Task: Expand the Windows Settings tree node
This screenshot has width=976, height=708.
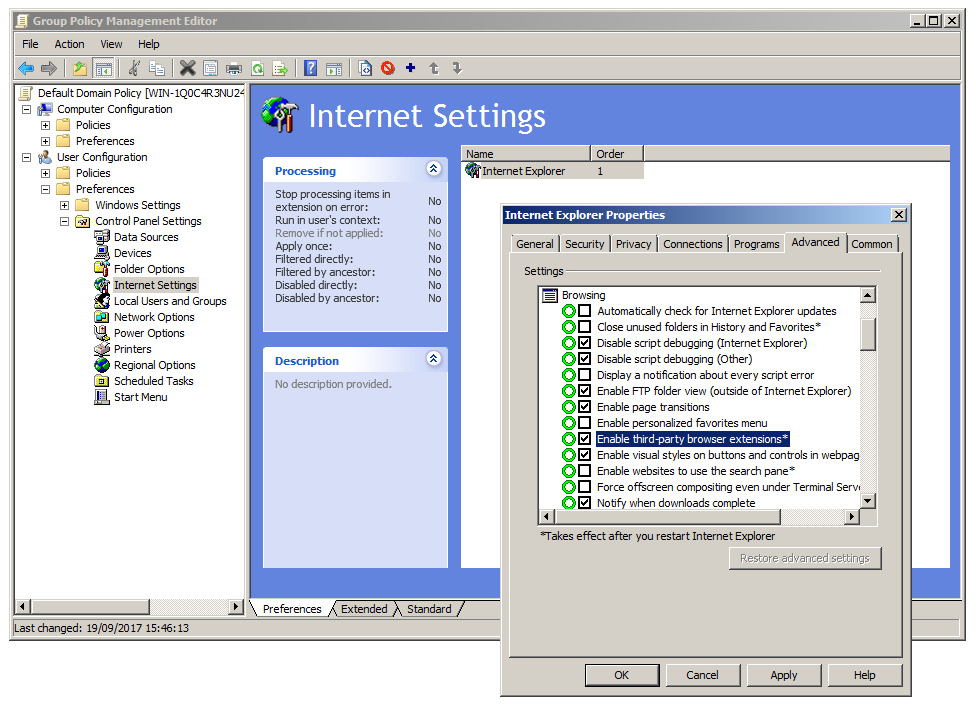Action: coord(64,205)
